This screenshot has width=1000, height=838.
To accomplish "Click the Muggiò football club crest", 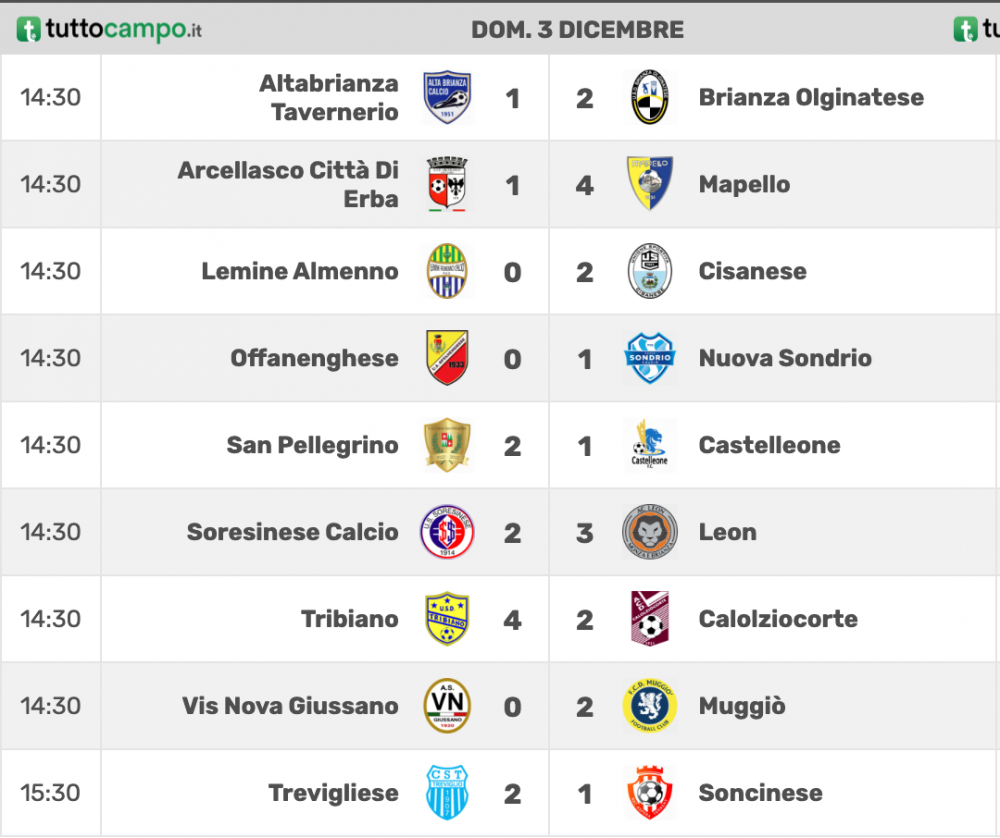I will (x=649, y=705).
